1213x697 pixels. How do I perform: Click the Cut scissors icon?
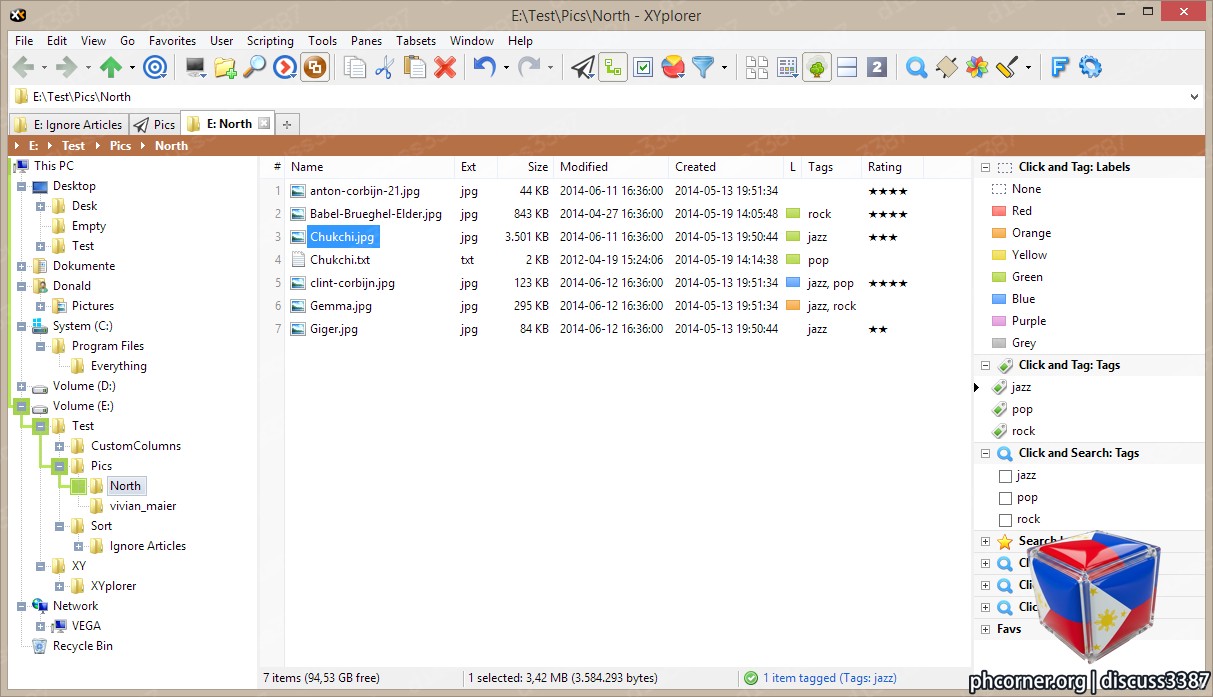point(385,67)
